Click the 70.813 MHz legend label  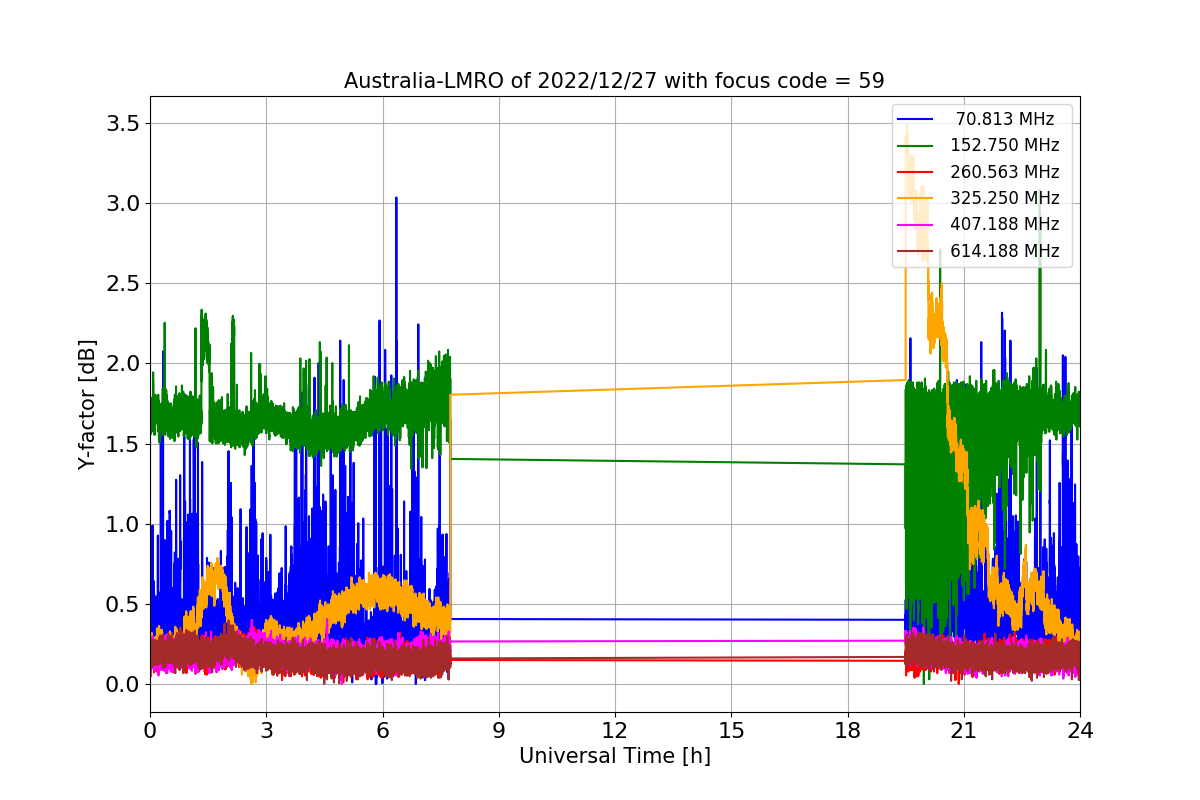click(1005, 119)
